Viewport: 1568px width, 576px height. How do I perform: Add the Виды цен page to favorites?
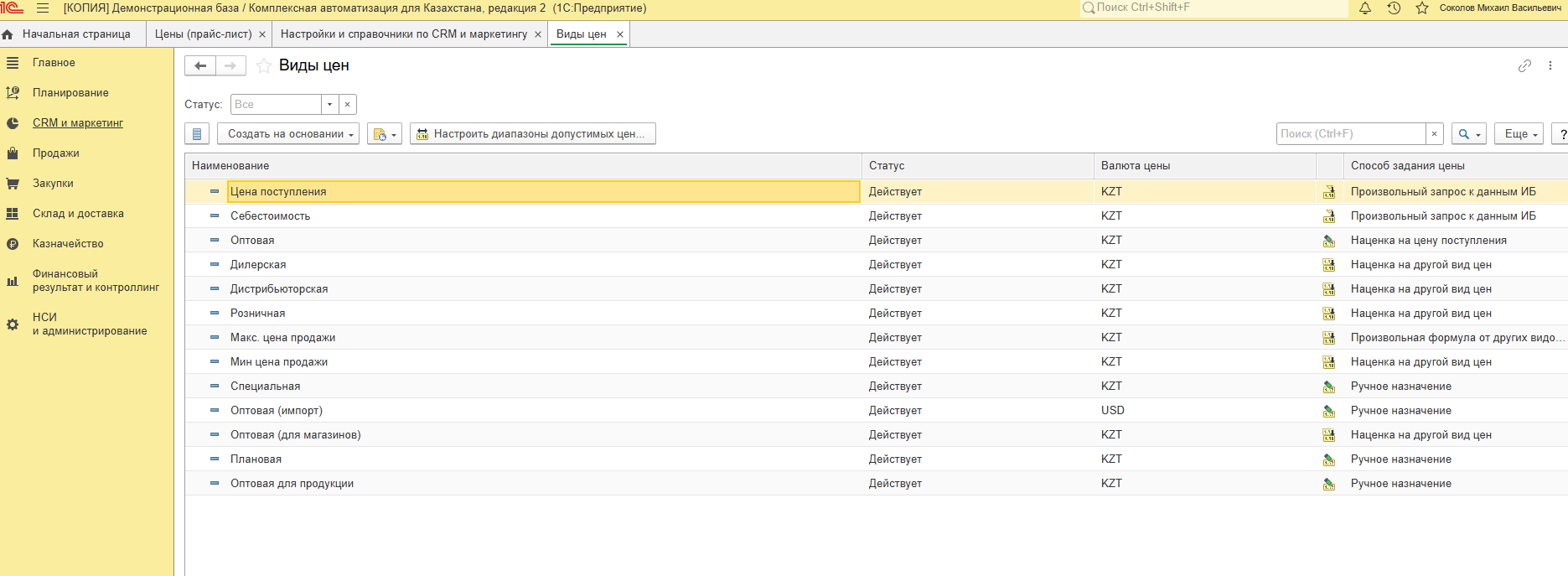[263, 66]
